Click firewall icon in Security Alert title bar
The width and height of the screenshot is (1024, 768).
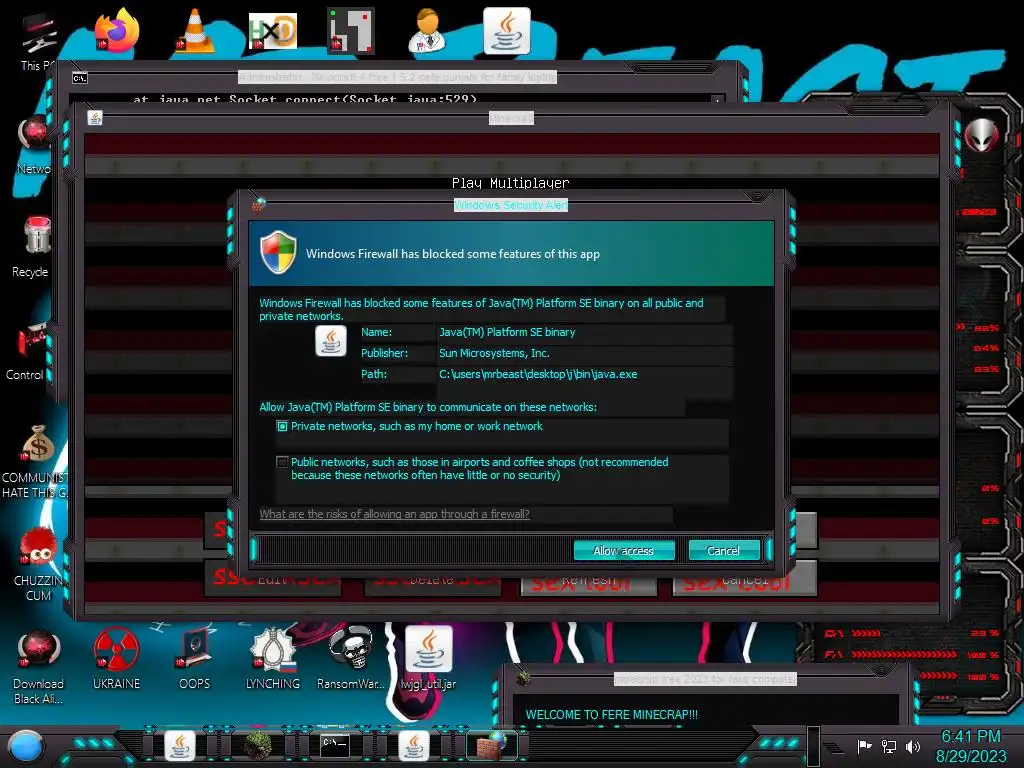[x=259, y=204]
